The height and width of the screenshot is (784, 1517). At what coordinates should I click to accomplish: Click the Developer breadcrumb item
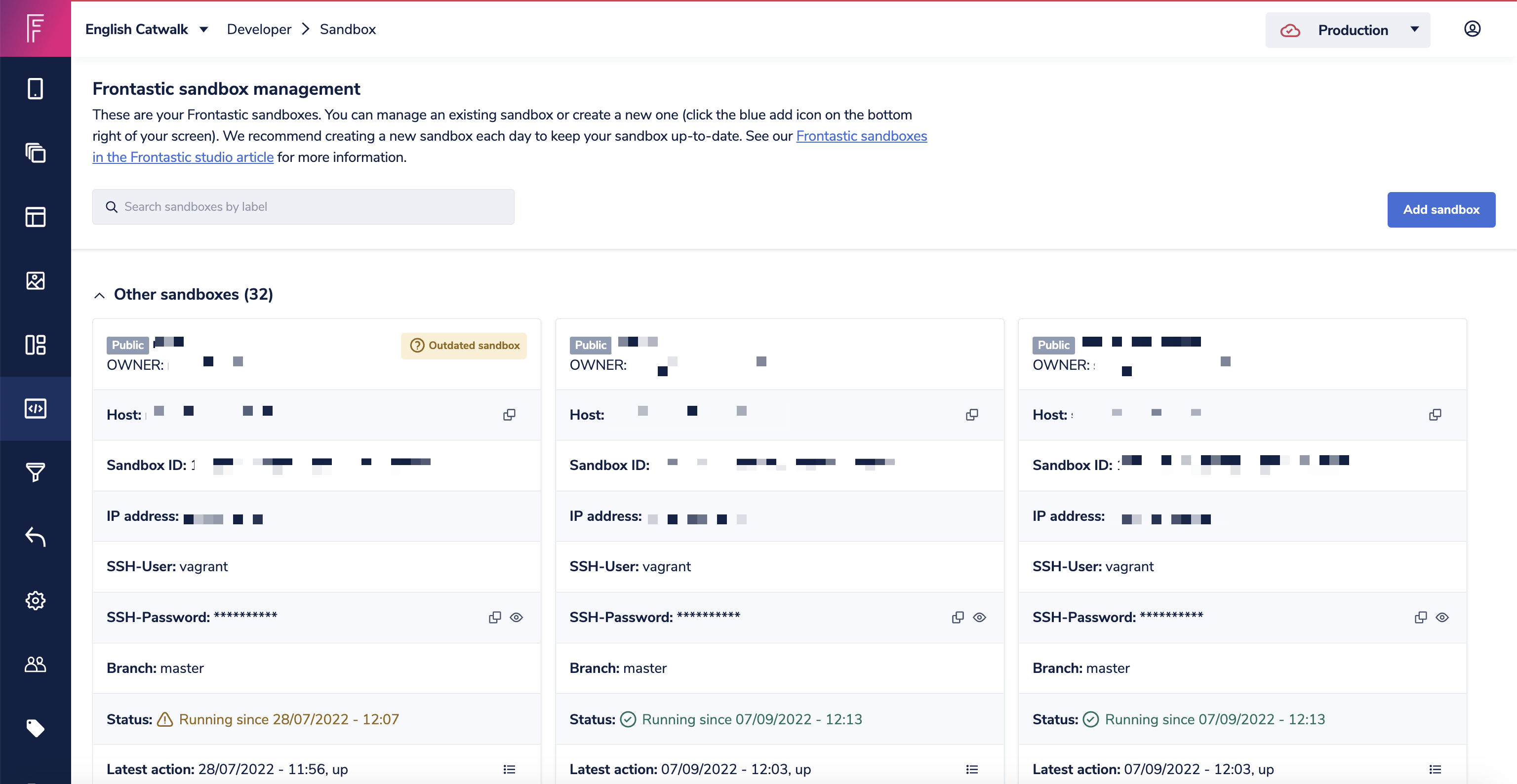[x=259, y=30]
